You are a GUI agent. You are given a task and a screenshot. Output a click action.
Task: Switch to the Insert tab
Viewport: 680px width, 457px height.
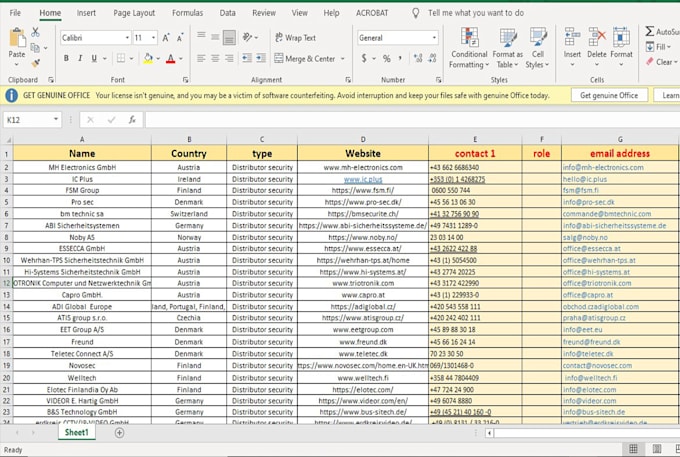(x=86, y=13)
